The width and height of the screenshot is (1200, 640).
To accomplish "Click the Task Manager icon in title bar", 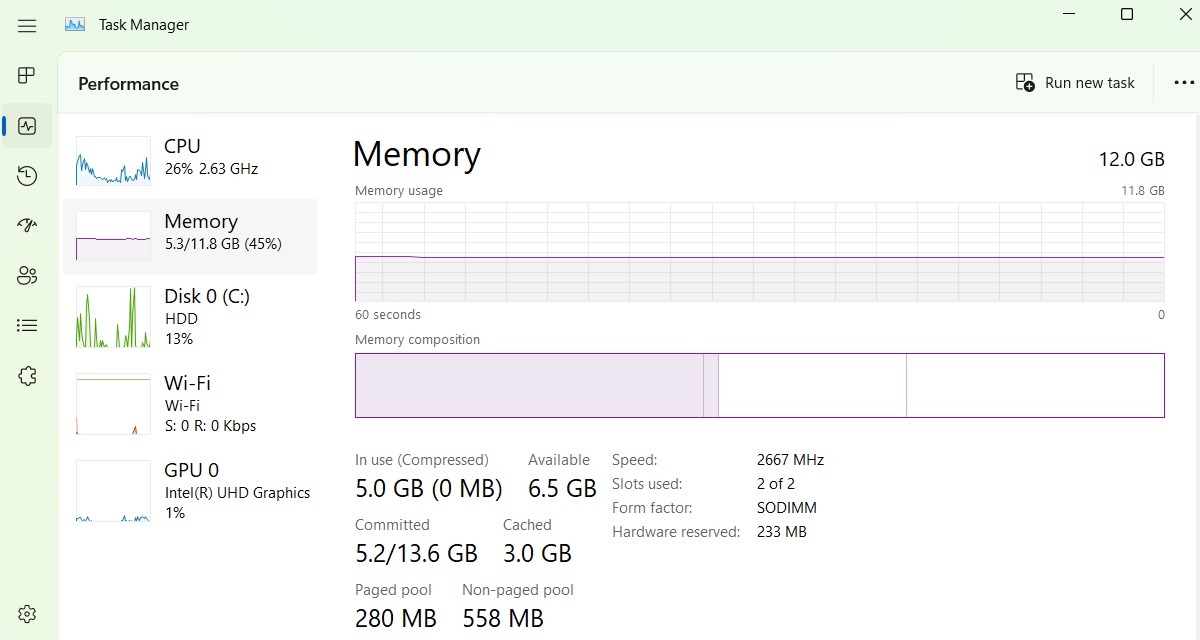I will click(73, 24).
